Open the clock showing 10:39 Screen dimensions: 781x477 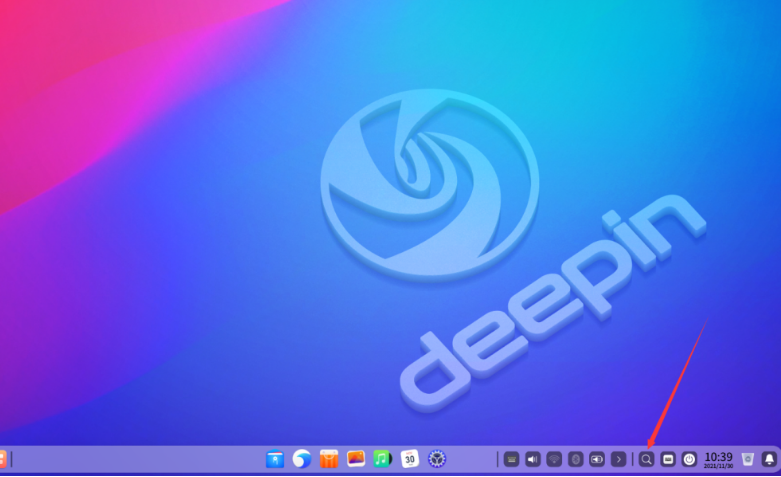718,460
